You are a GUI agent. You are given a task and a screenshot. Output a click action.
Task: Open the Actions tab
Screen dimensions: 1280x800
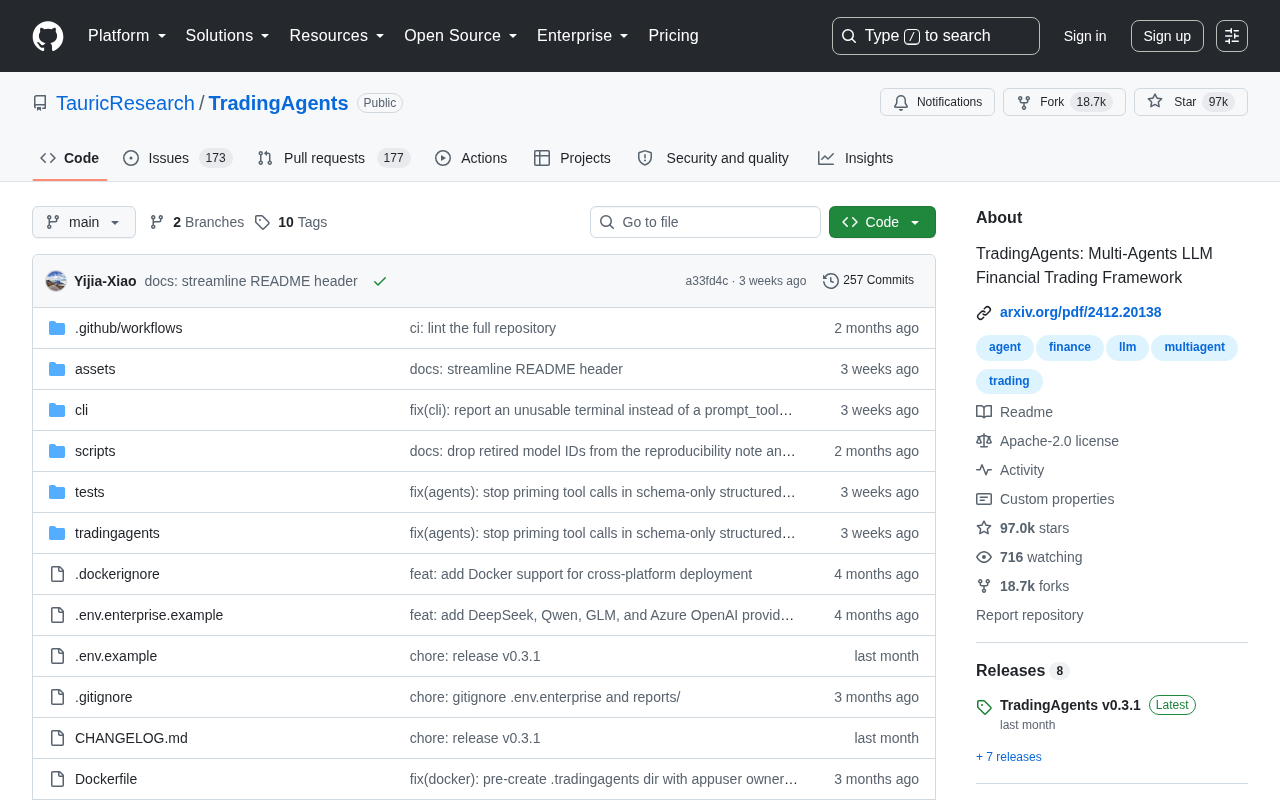[x=471, y=158]
